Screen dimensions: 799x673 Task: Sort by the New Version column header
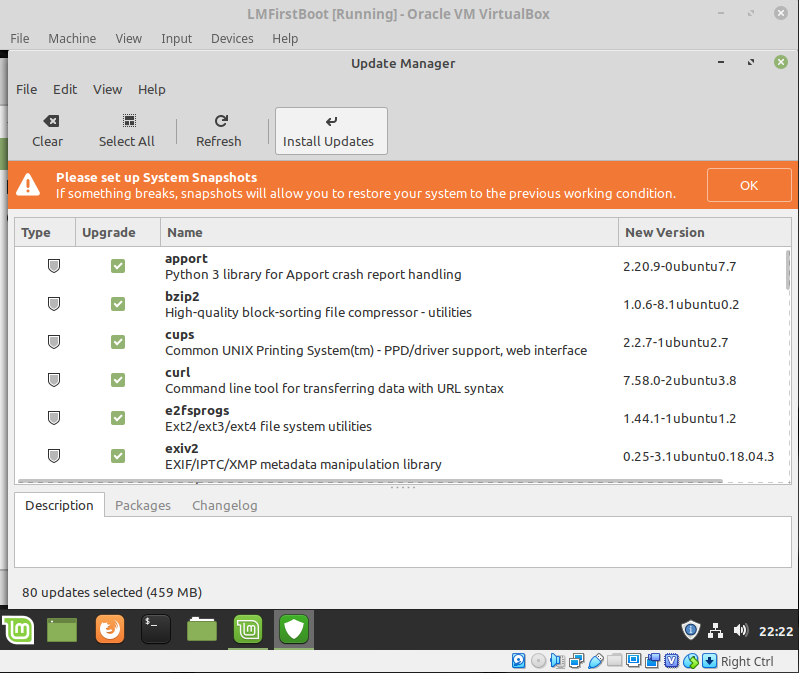(x=705, y=232)
